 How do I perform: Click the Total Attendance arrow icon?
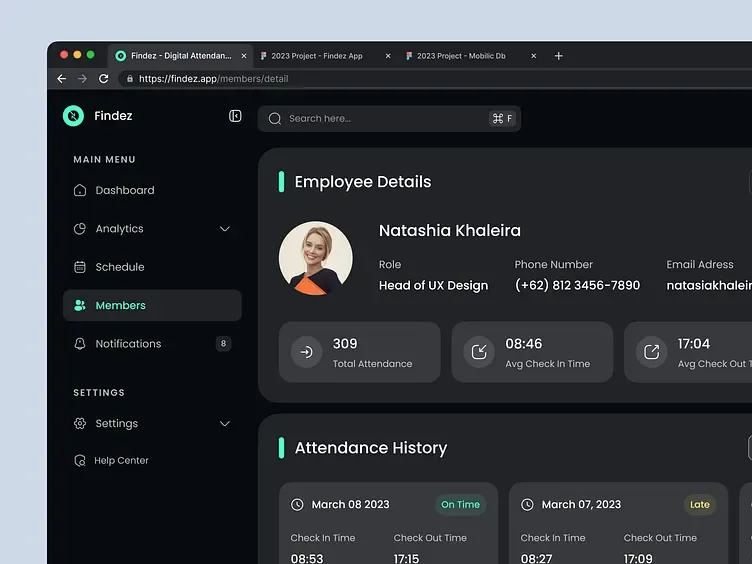click(x=306, y=352)
